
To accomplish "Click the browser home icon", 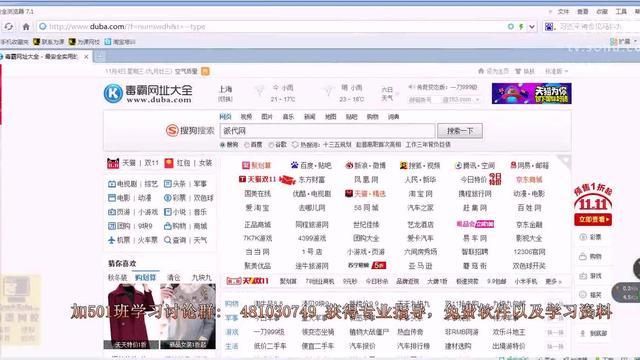I will click(26, 27).
